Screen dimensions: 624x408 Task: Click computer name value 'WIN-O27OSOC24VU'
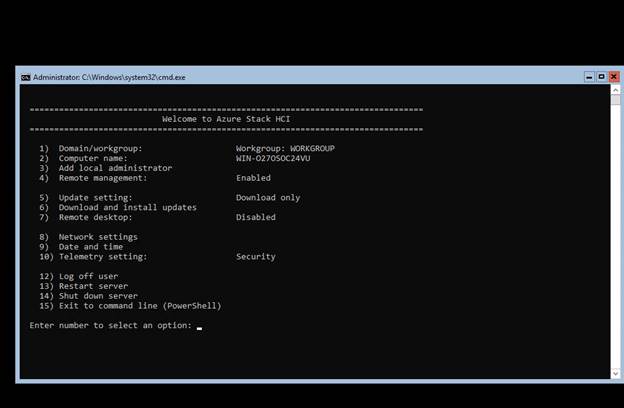coord(273,158)
